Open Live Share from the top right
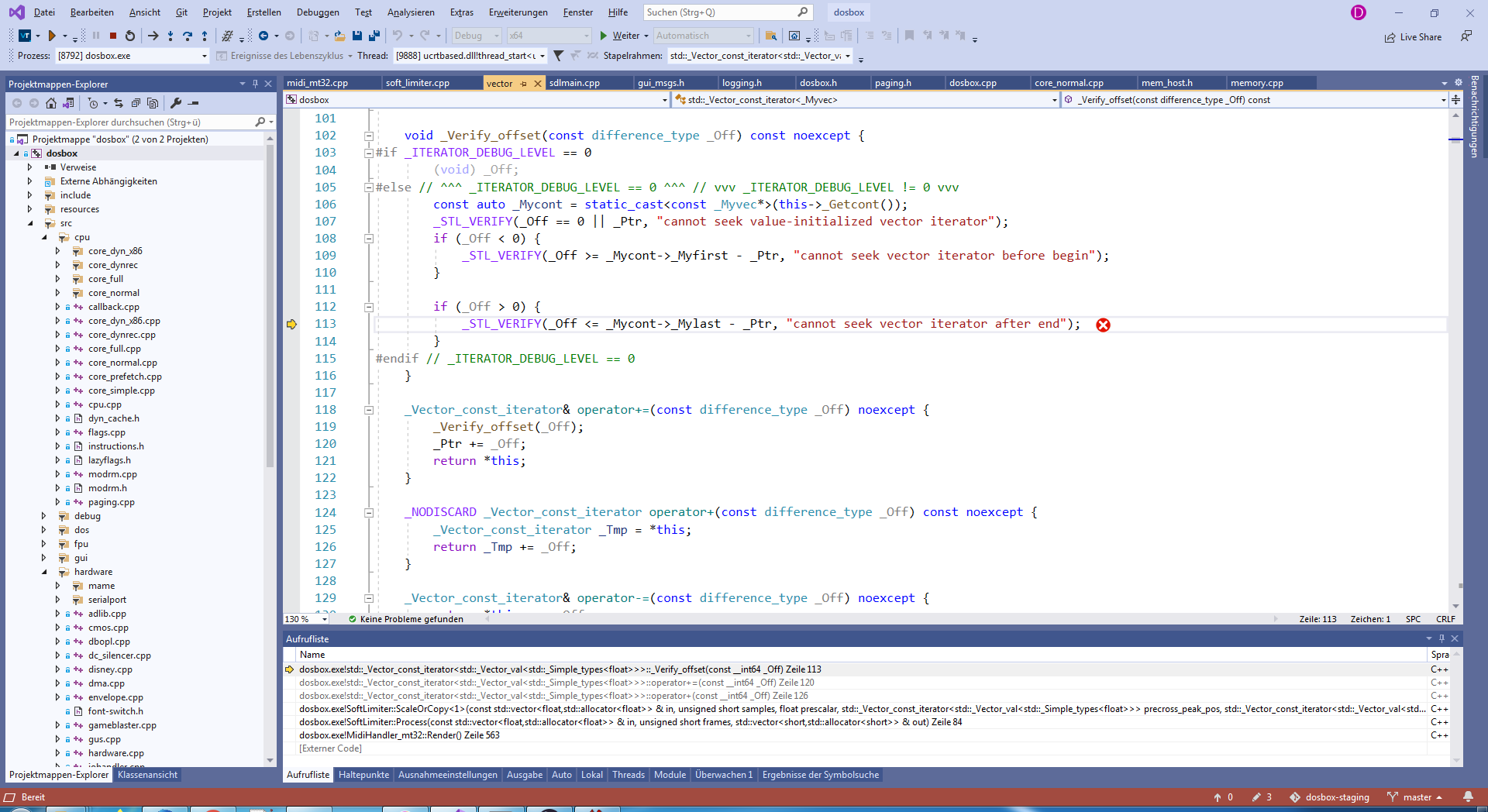 [x=1413, y=36]
